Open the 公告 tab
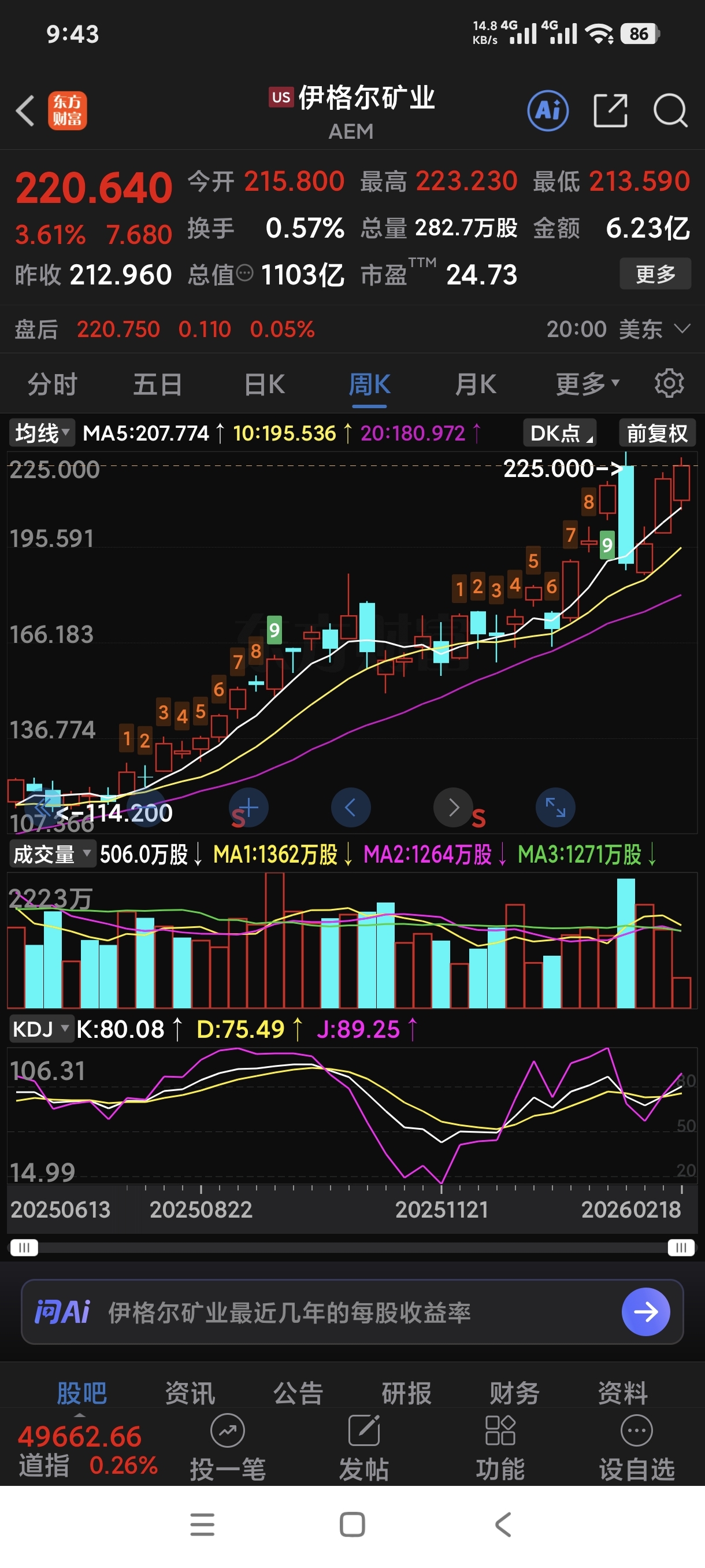 point(298,1393)
